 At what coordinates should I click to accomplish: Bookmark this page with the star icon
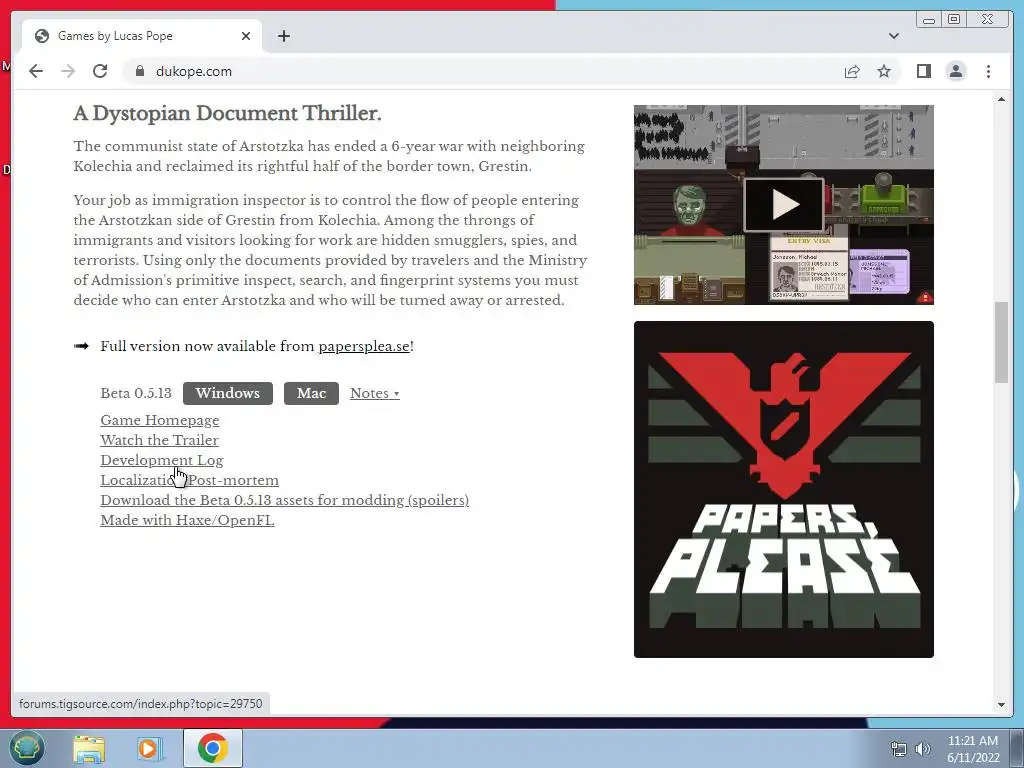[x=884, y=71]
